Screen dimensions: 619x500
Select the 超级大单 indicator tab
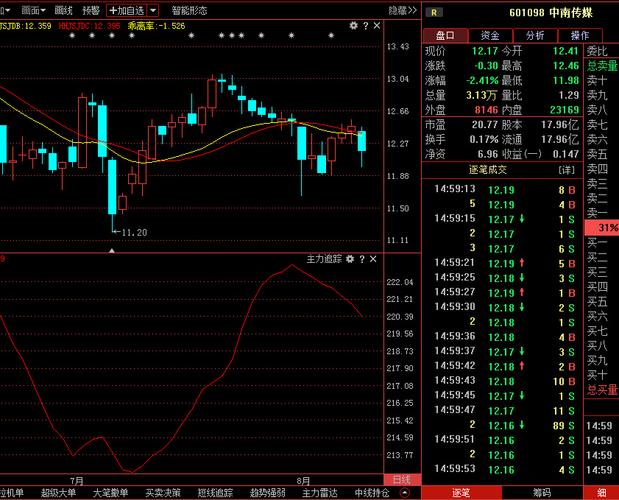(58, 493)
